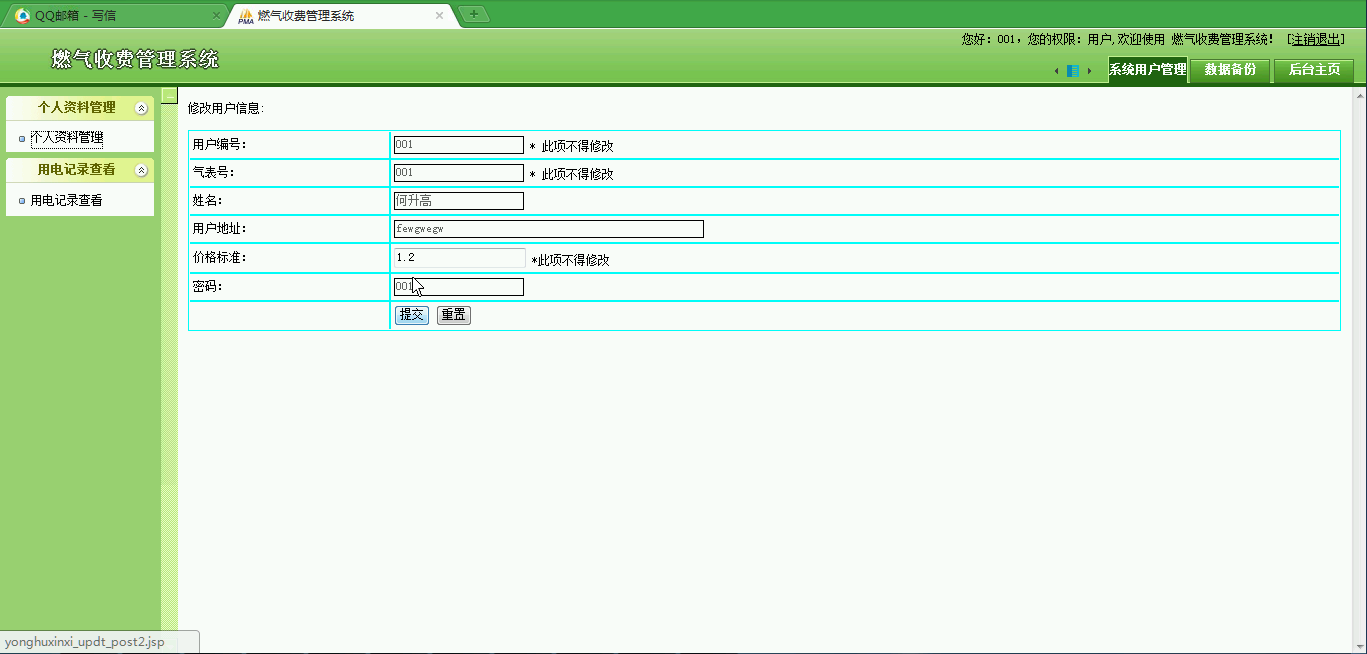The image size is (1367, 654).
Task: Click the 个人资料管理 sidebar section header
Action: [x=80, y=108]
